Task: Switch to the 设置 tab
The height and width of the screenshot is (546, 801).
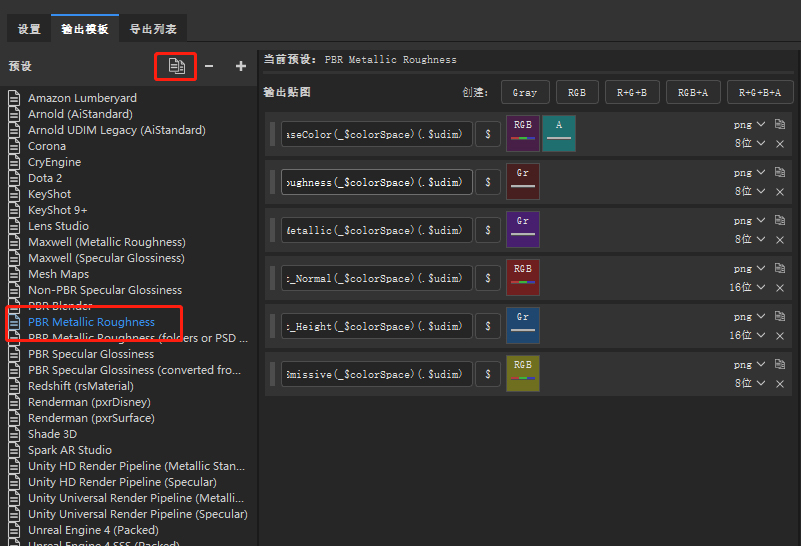Action: 29,29
